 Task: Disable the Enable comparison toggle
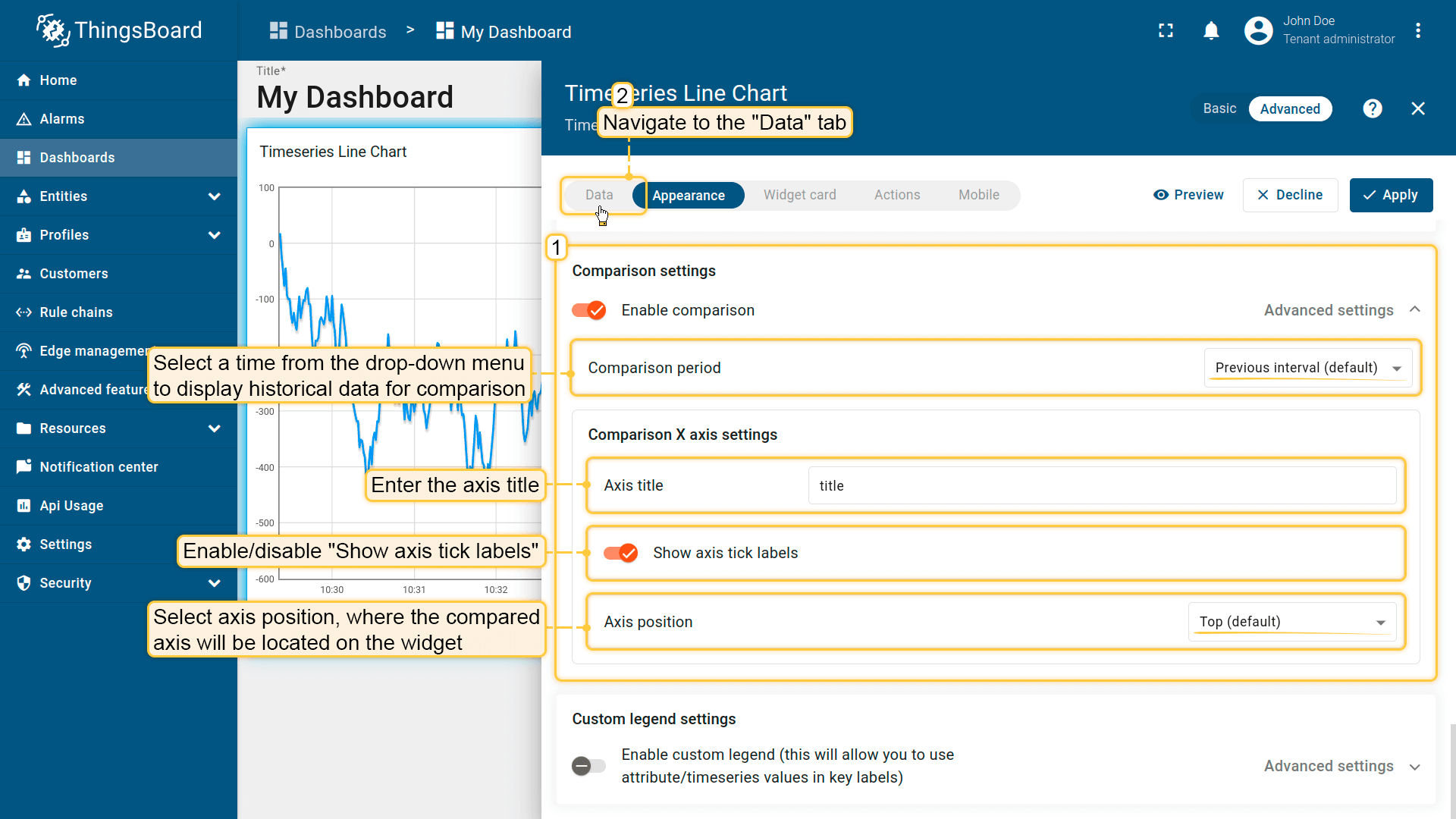pyautogui.click(x=589, y=310)
